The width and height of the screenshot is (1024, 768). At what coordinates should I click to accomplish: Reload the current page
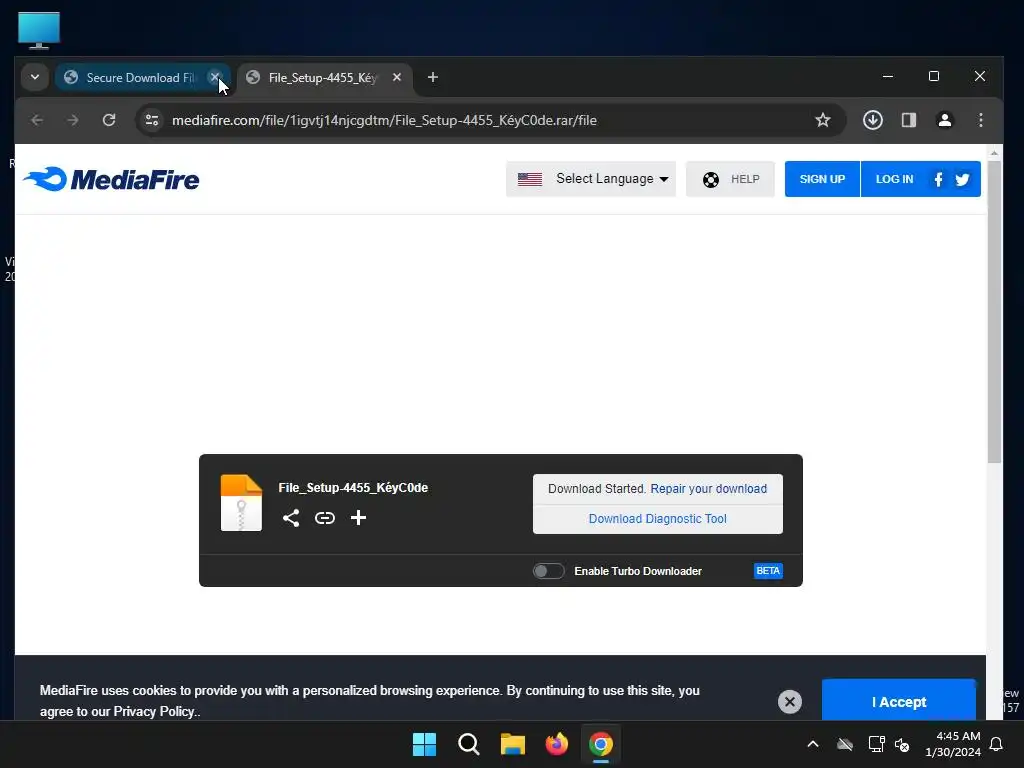pos(109,120)
